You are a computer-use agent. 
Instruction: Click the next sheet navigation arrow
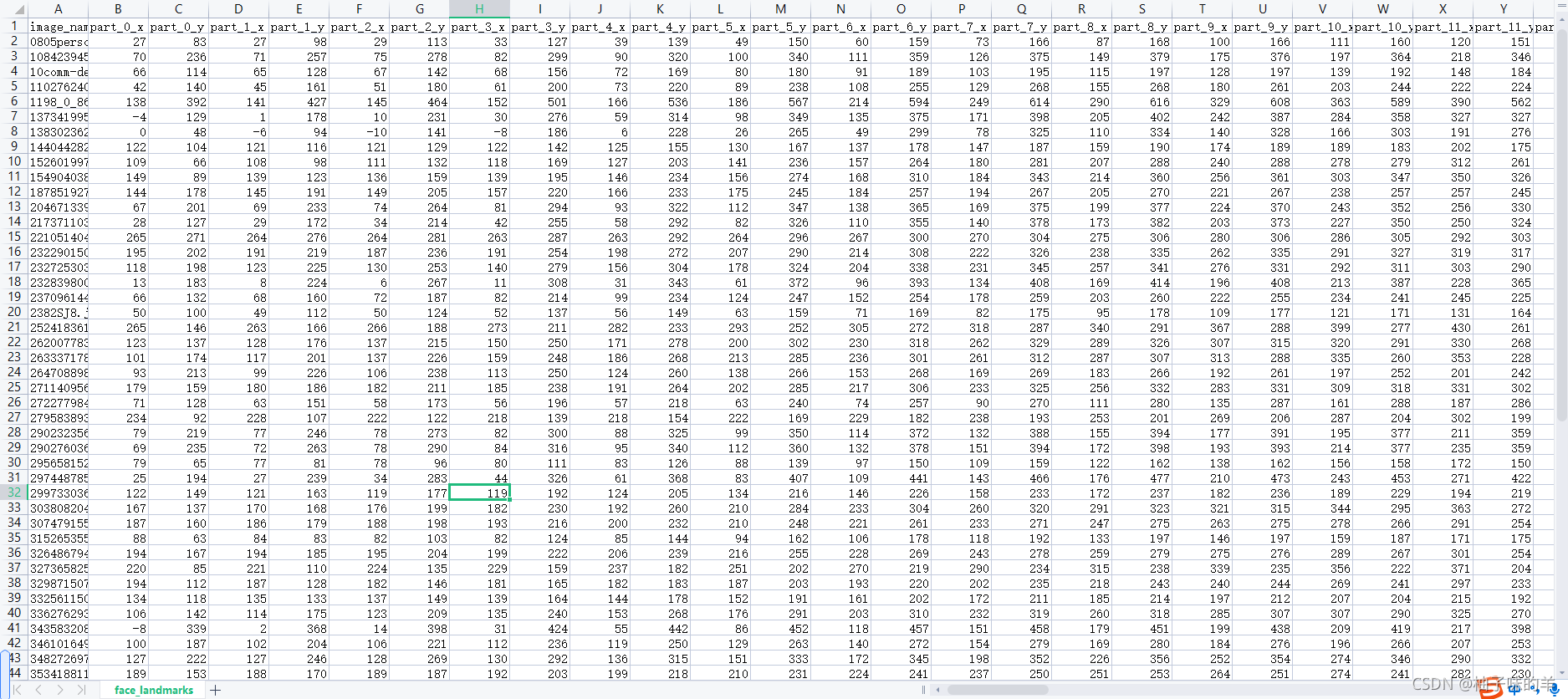(60, 690)
